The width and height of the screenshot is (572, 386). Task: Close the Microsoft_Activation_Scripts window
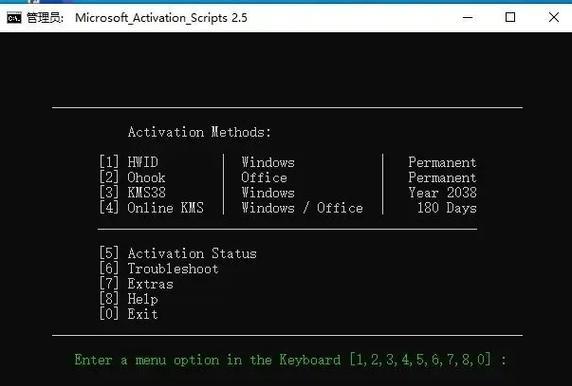554,17
